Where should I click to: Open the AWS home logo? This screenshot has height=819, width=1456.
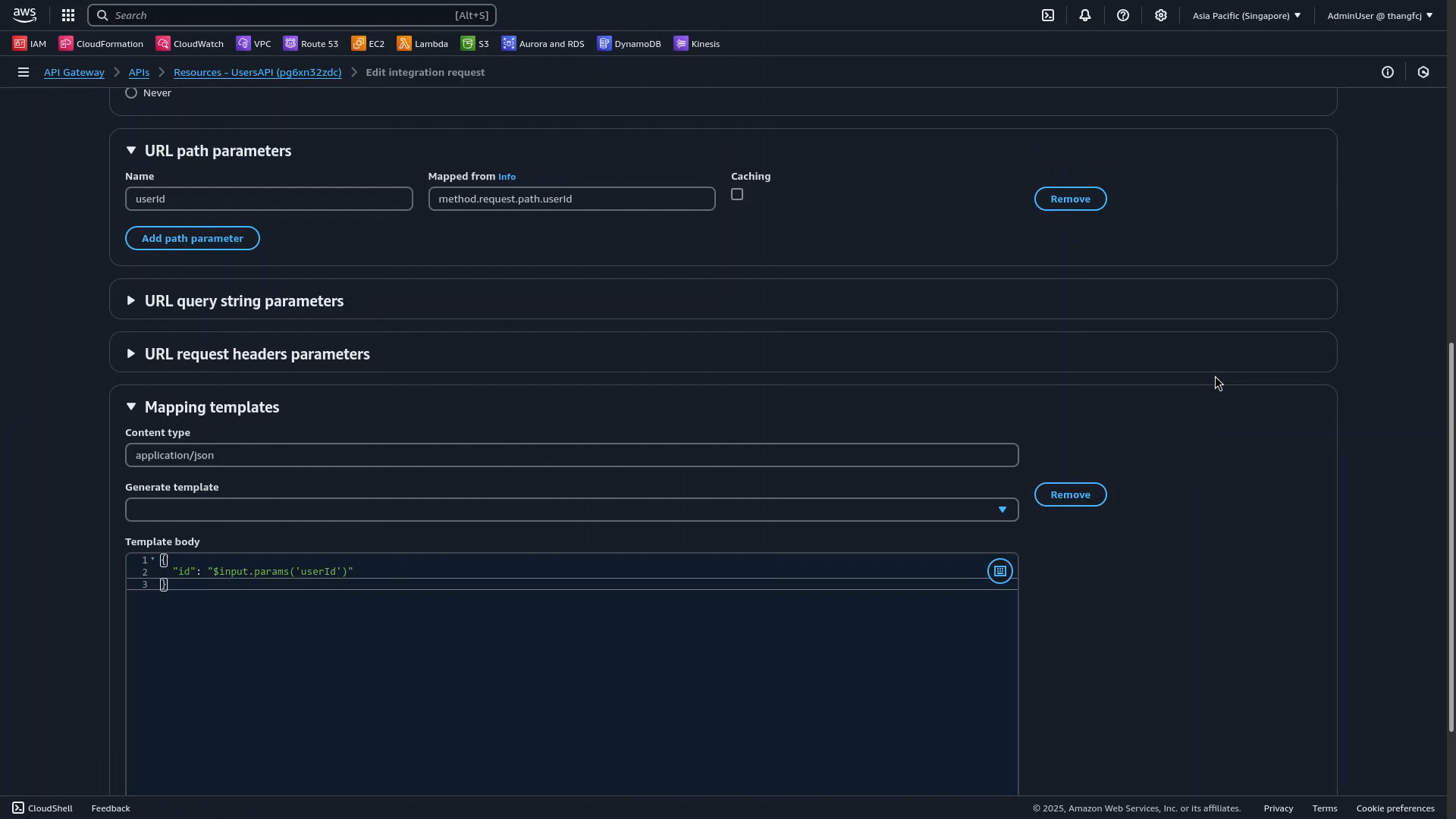[24, 15]
